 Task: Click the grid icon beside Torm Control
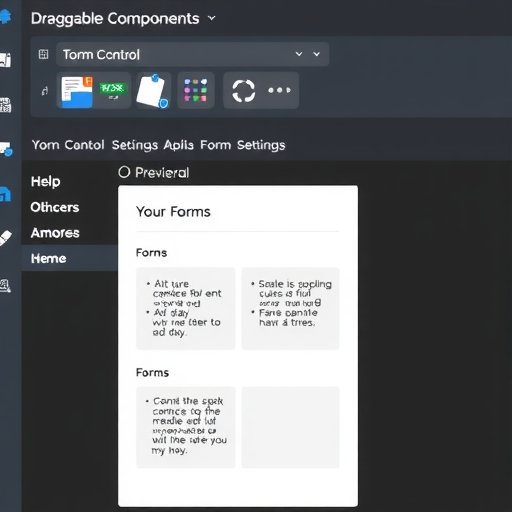click(x=44, y=54)
